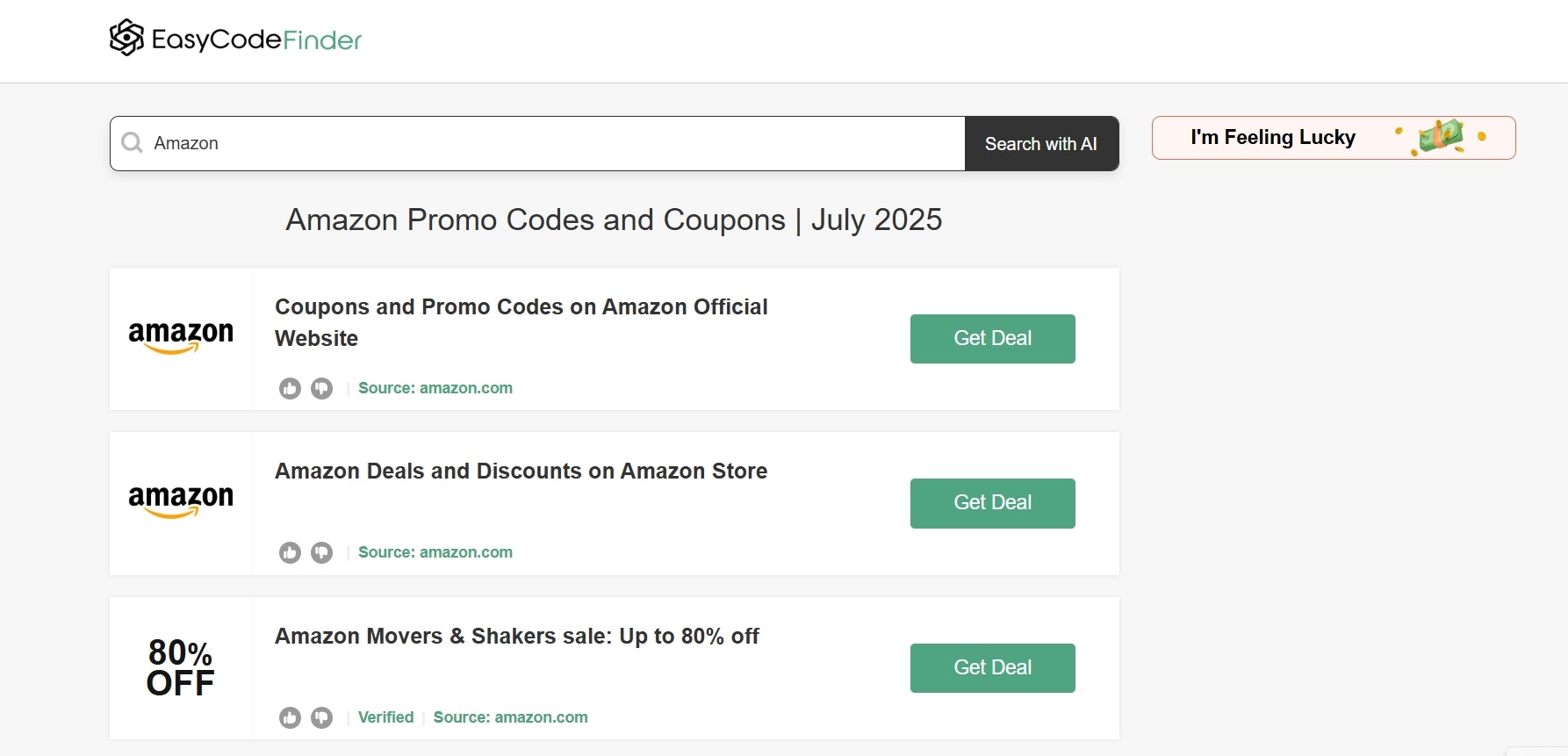
Task: Get Deal for Movers & Shakers sale
Action: pyautogui.click(x=993, y=668)
